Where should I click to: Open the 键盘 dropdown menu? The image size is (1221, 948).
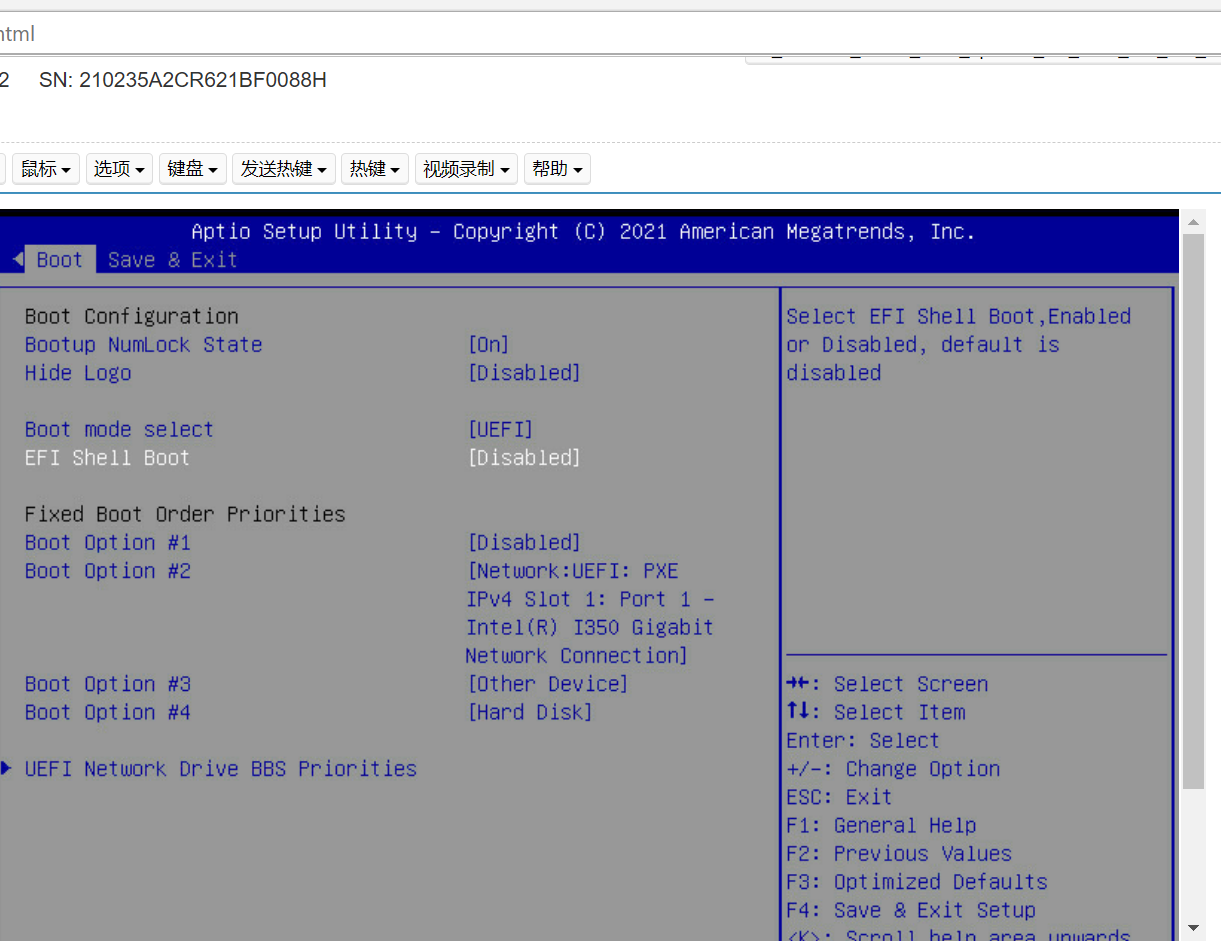(x=193, y=169)
